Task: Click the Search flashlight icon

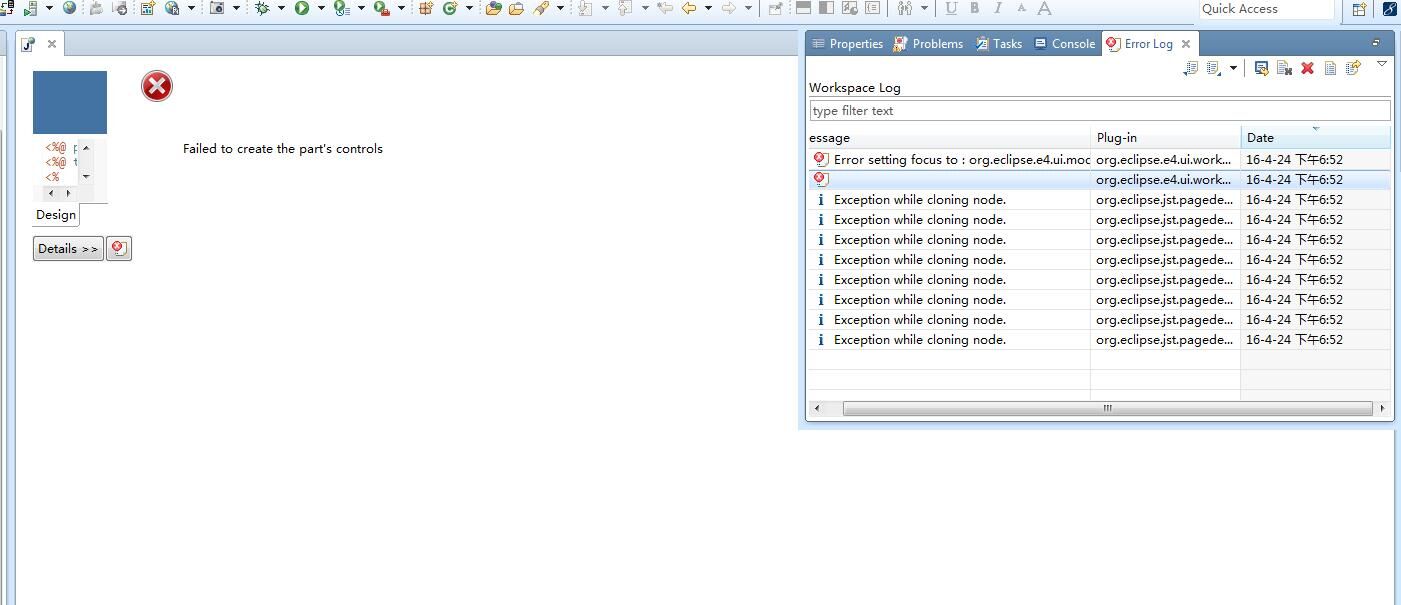Action: coord(541,8)
